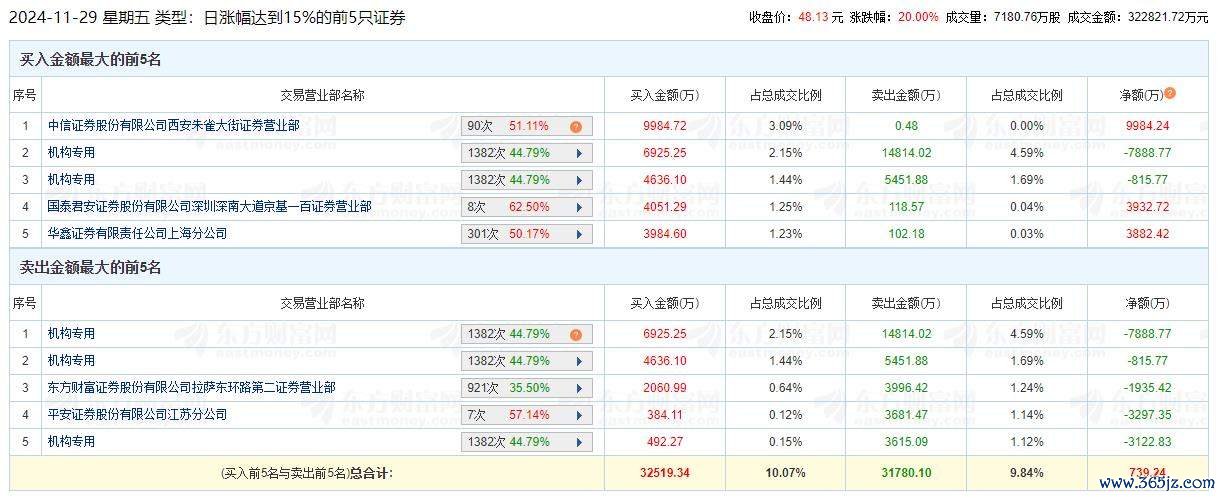The height and width of the screenshot is (498, 1222).
Task: Click the arrow in buy table row 2 机构专用
Action: tap(578, 154)
